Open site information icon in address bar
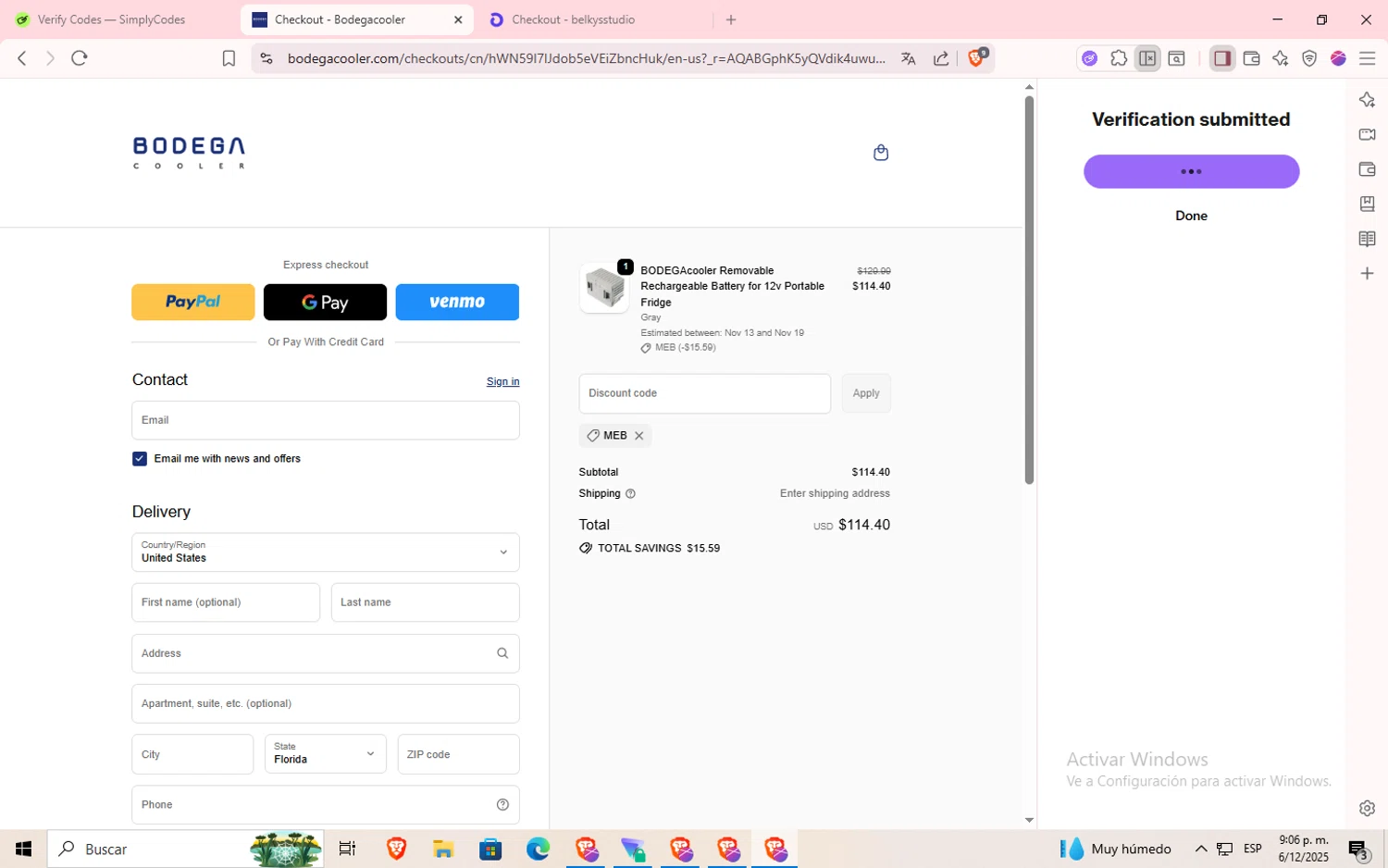This screenshot has height=868, width=1388. (x=266, y=58)
